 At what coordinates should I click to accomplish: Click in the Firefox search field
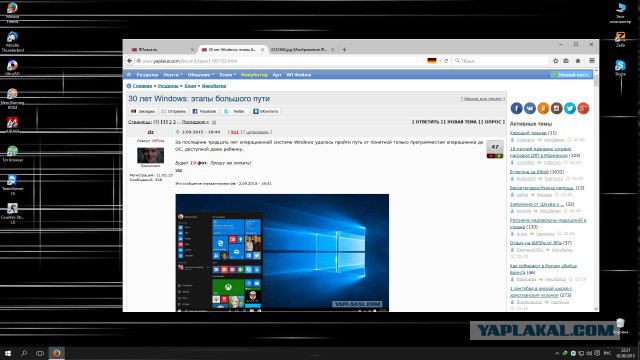(x=500, y=60)
